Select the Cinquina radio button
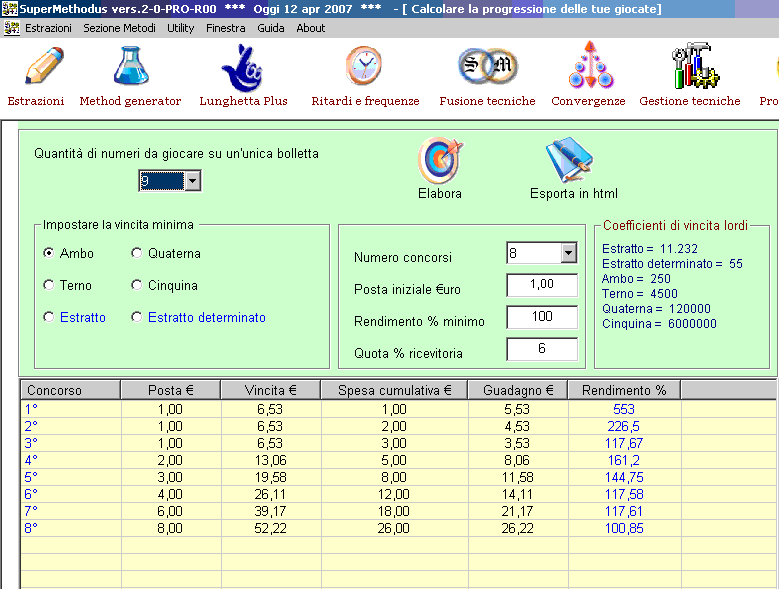779x589 pixels. point(136,285)
